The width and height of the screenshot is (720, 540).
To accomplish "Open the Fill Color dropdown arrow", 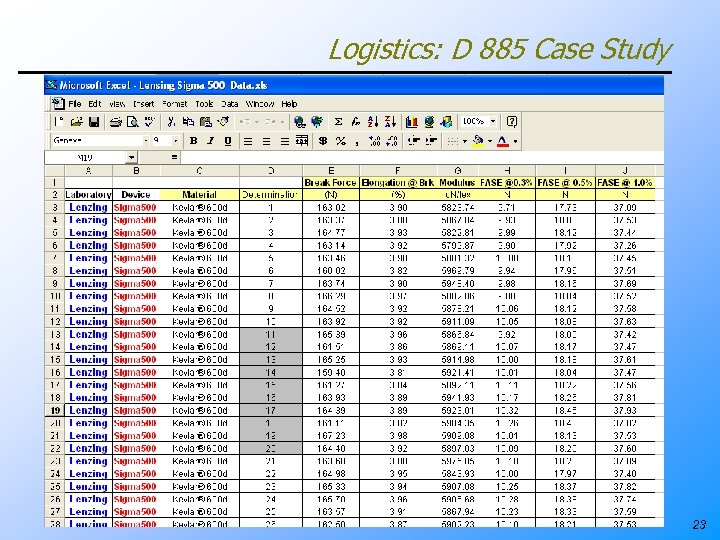I will click(490, 141).
